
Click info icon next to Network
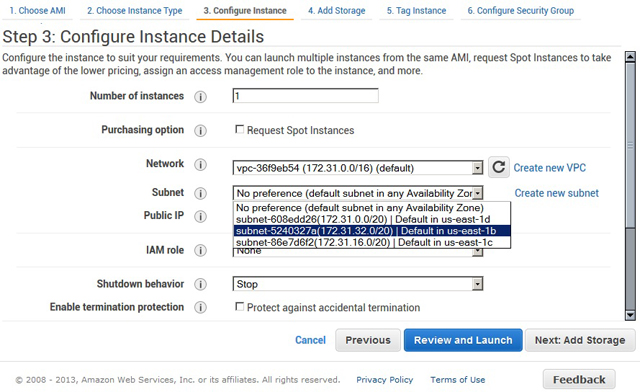(x=200, y=165)
